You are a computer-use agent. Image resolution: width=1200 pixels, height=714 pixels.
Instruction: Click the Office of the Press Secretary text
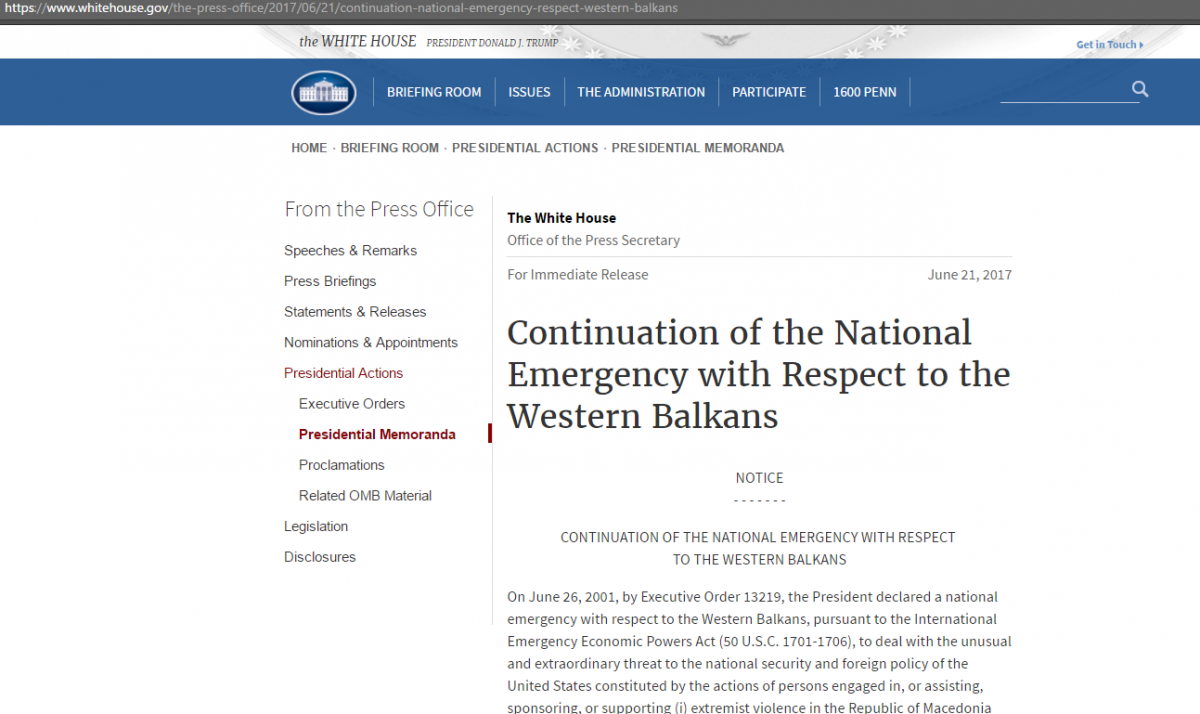(x=593, y=241)
